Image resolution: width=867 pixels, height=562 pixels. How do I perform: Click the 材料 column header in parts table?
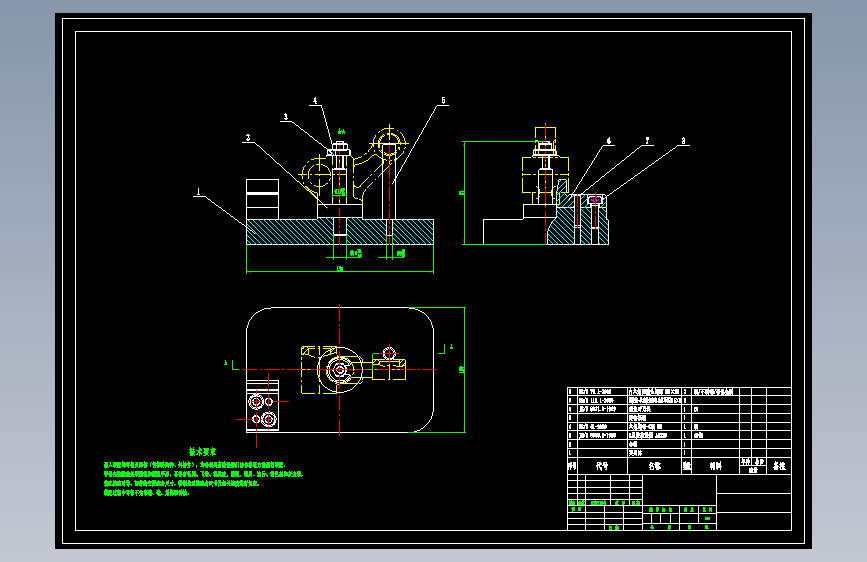point(715,466)
